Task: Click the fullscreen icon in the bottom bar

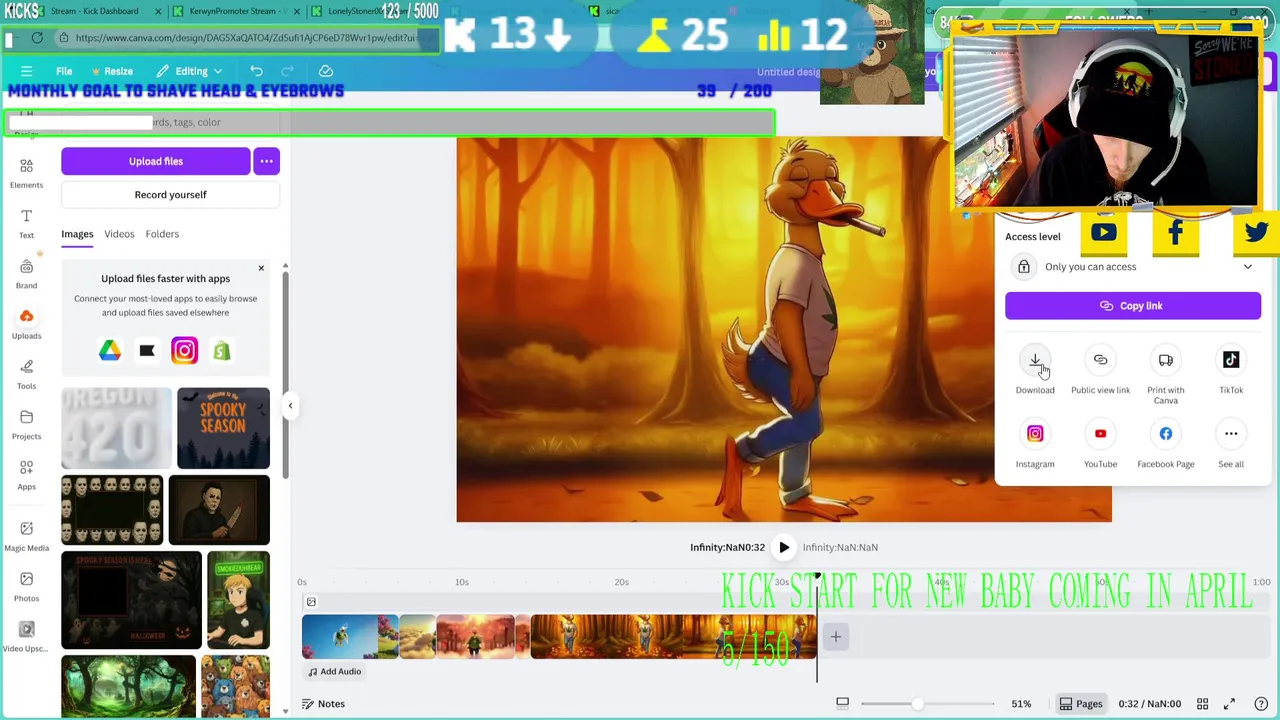Action: 1229,704
